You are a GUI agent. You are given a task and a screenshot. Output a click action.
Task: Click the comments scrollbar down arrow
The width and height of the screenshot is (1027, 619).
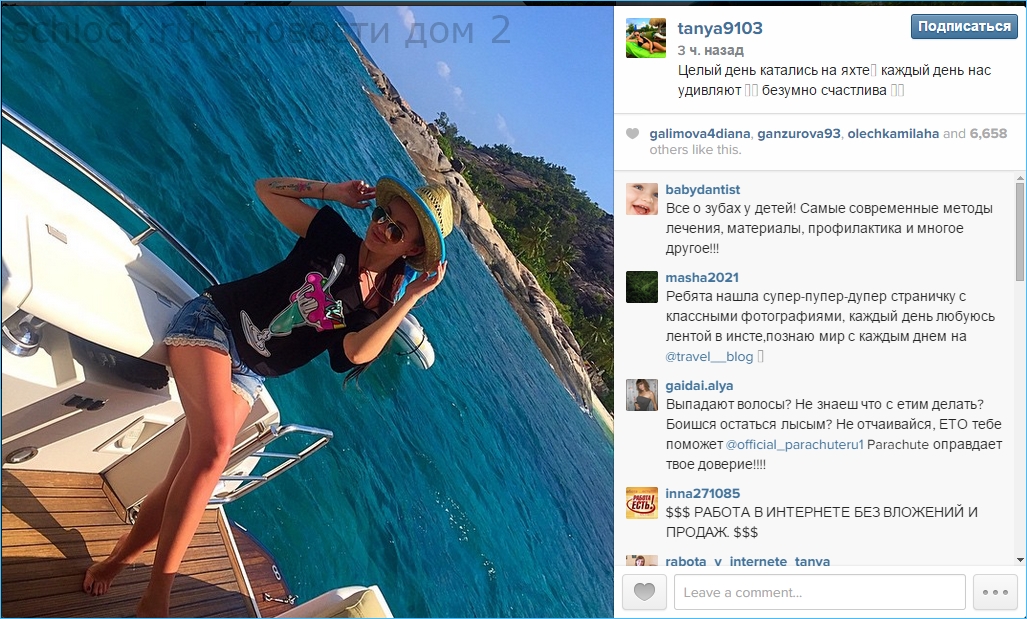coord(1020,560)
